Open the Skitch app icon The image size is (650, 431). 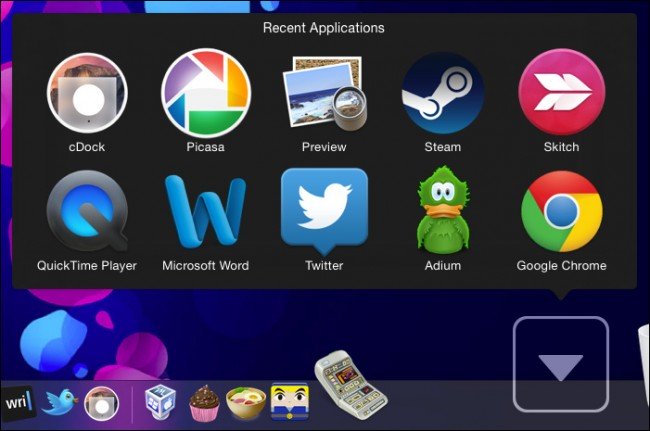561,92
